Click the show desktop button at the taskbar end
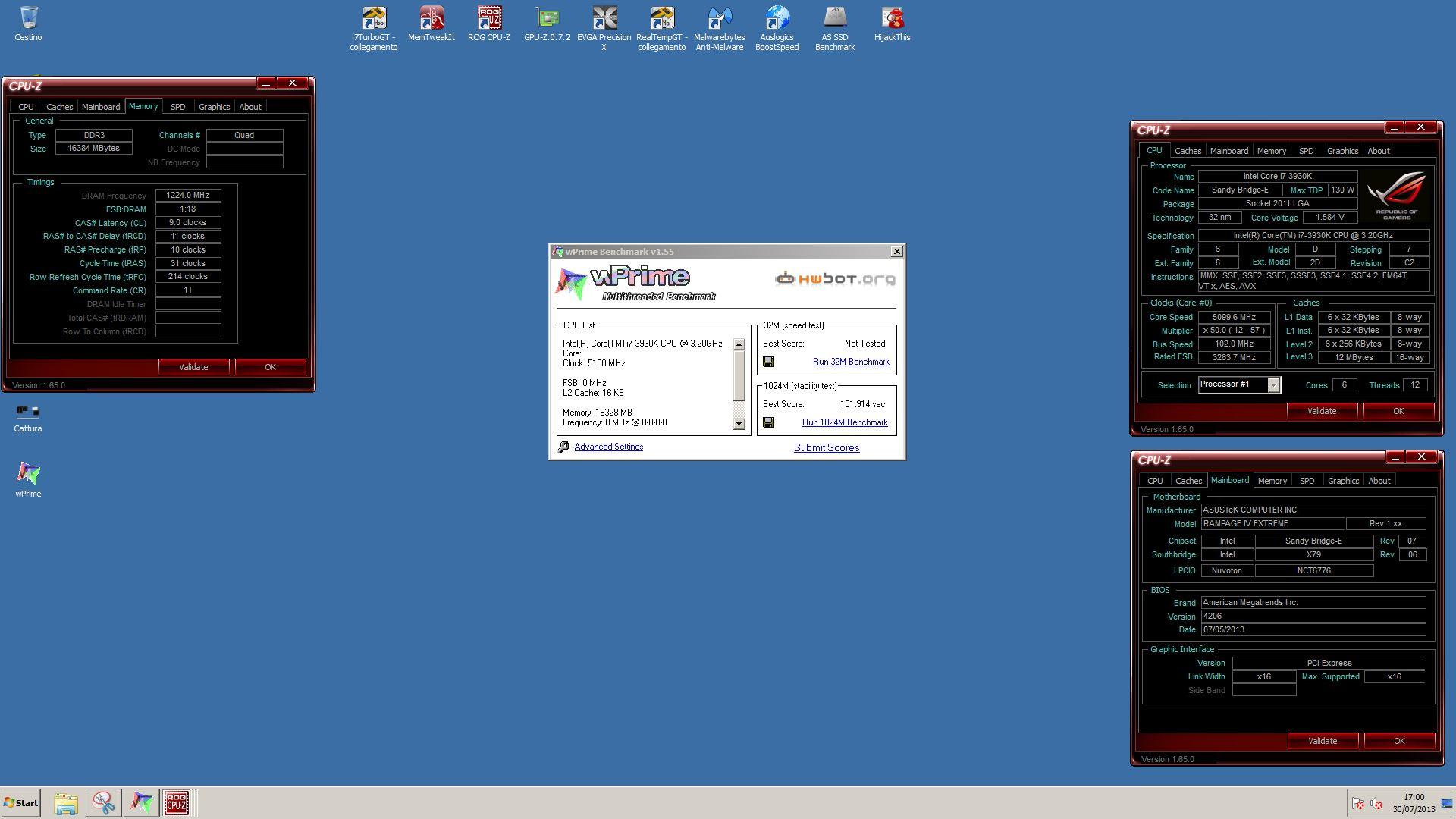 (1447, 803)
